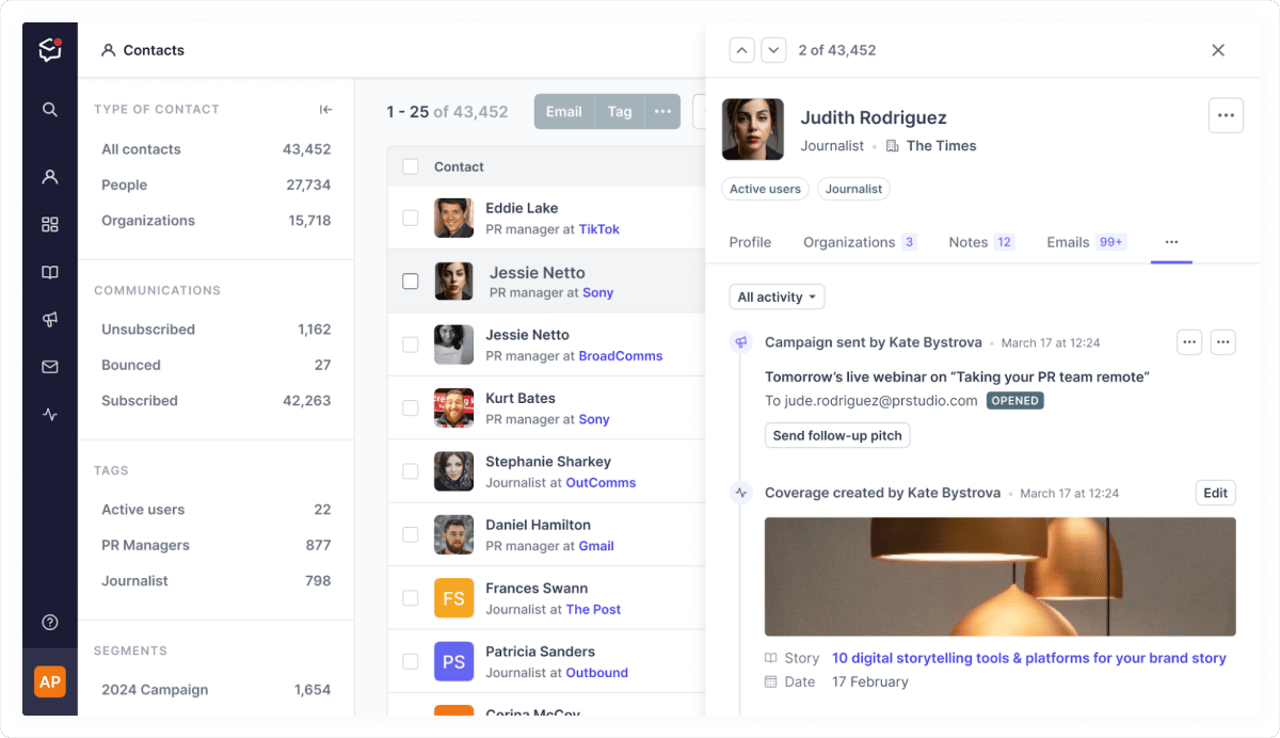
Task: Check Frances Swann's row checkbox
Action: 410,598
